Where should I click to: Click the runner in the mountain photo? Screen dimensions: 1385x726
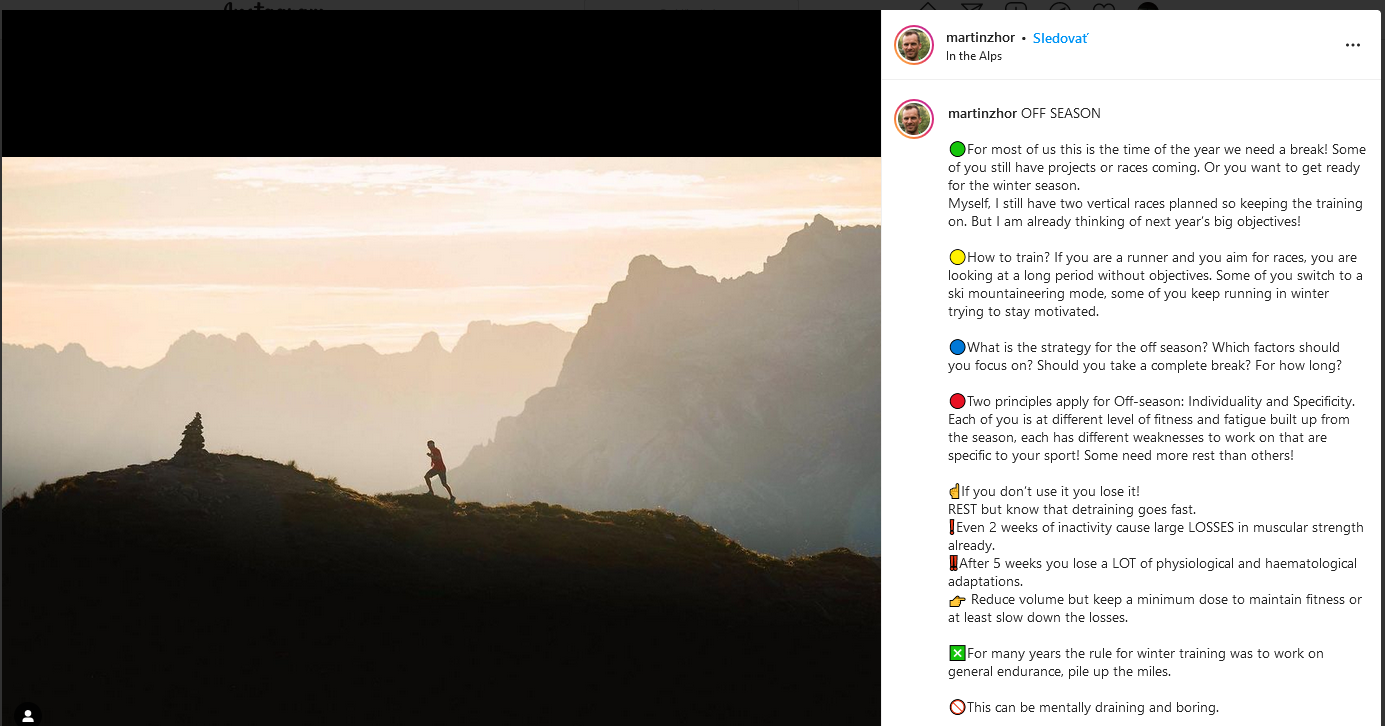437,470
